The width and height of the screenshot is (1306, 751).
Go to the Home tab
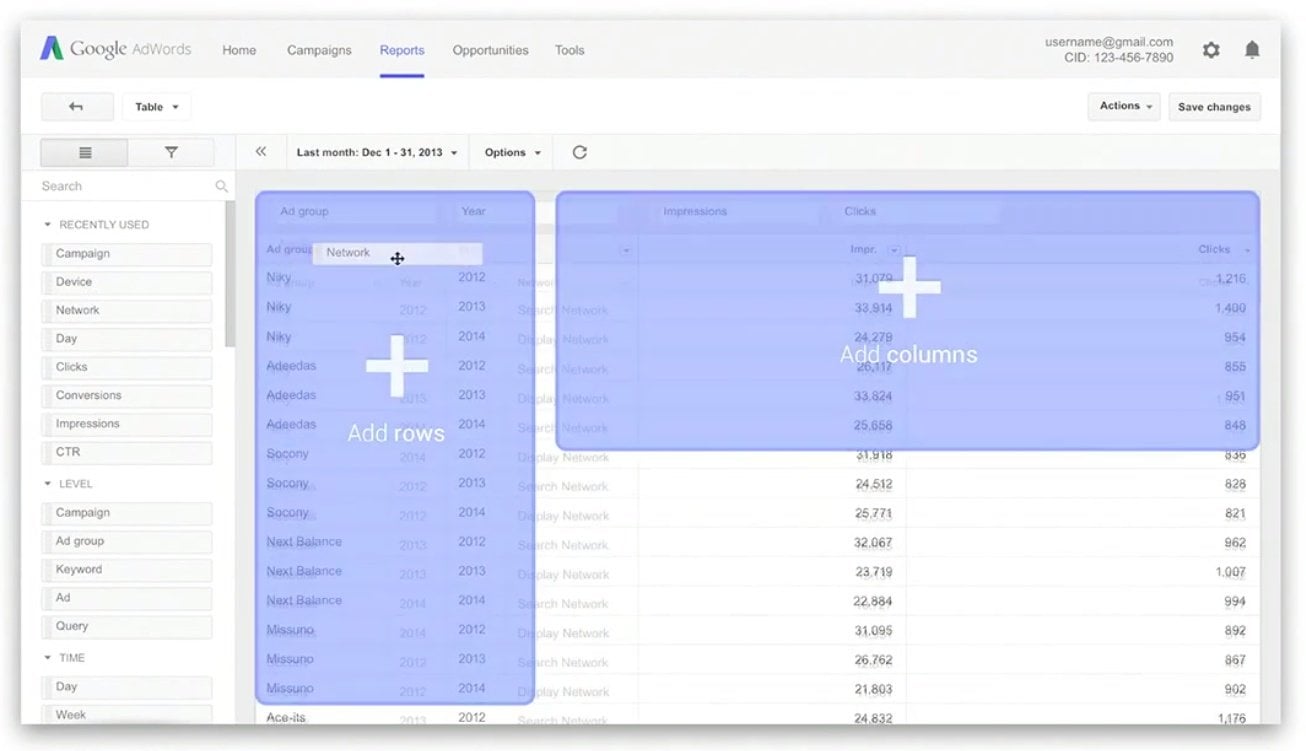click(x=239, y=50)
